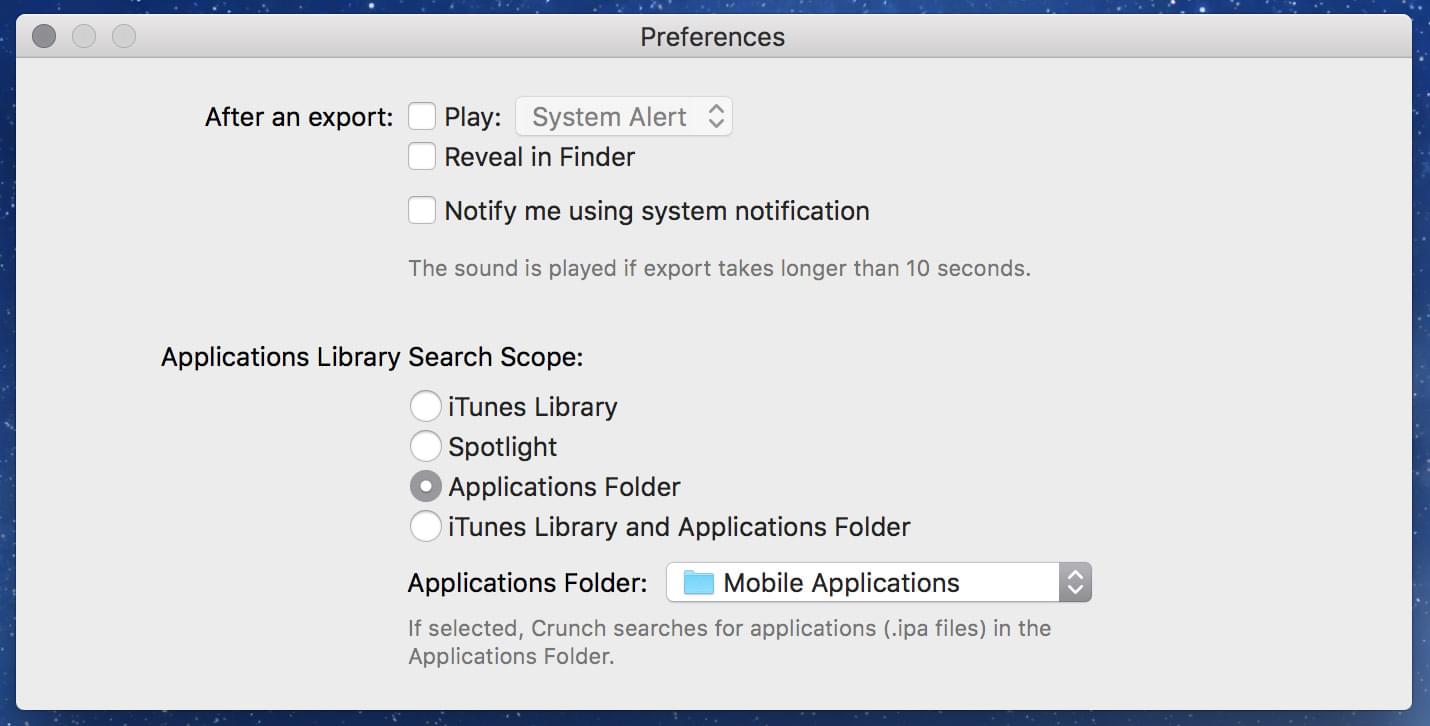Click the After an export label
1430x726 pixels.
click(x=299, y=117)
